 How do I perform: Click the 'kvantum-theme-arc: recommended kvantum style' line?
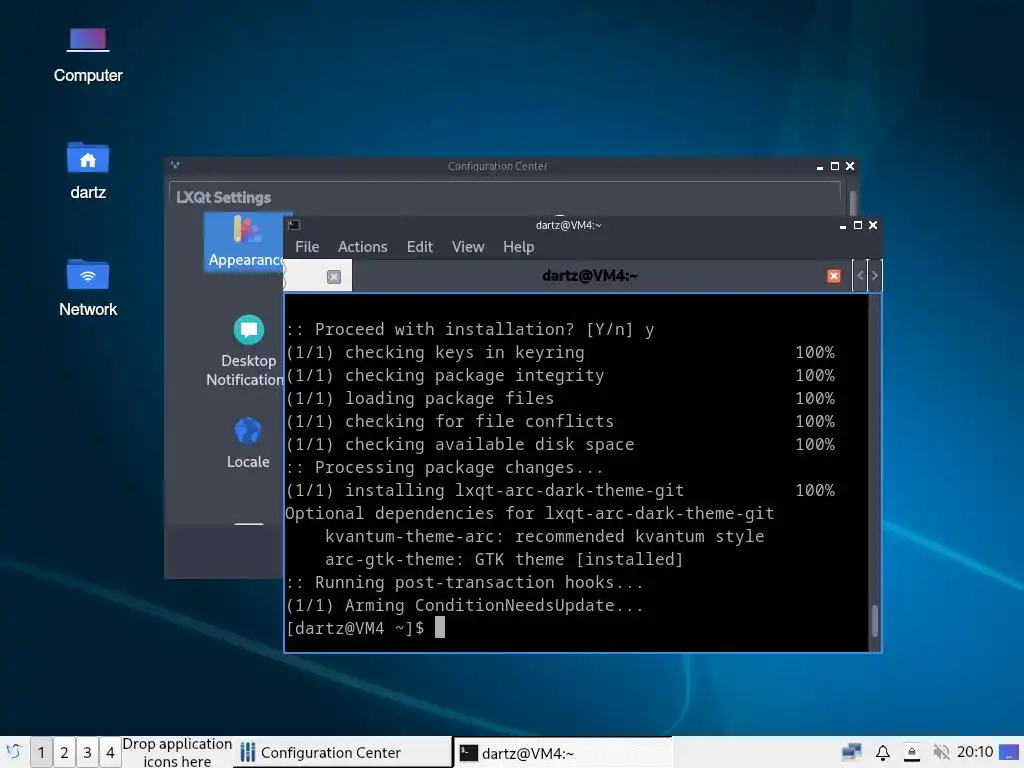point(544,536)
